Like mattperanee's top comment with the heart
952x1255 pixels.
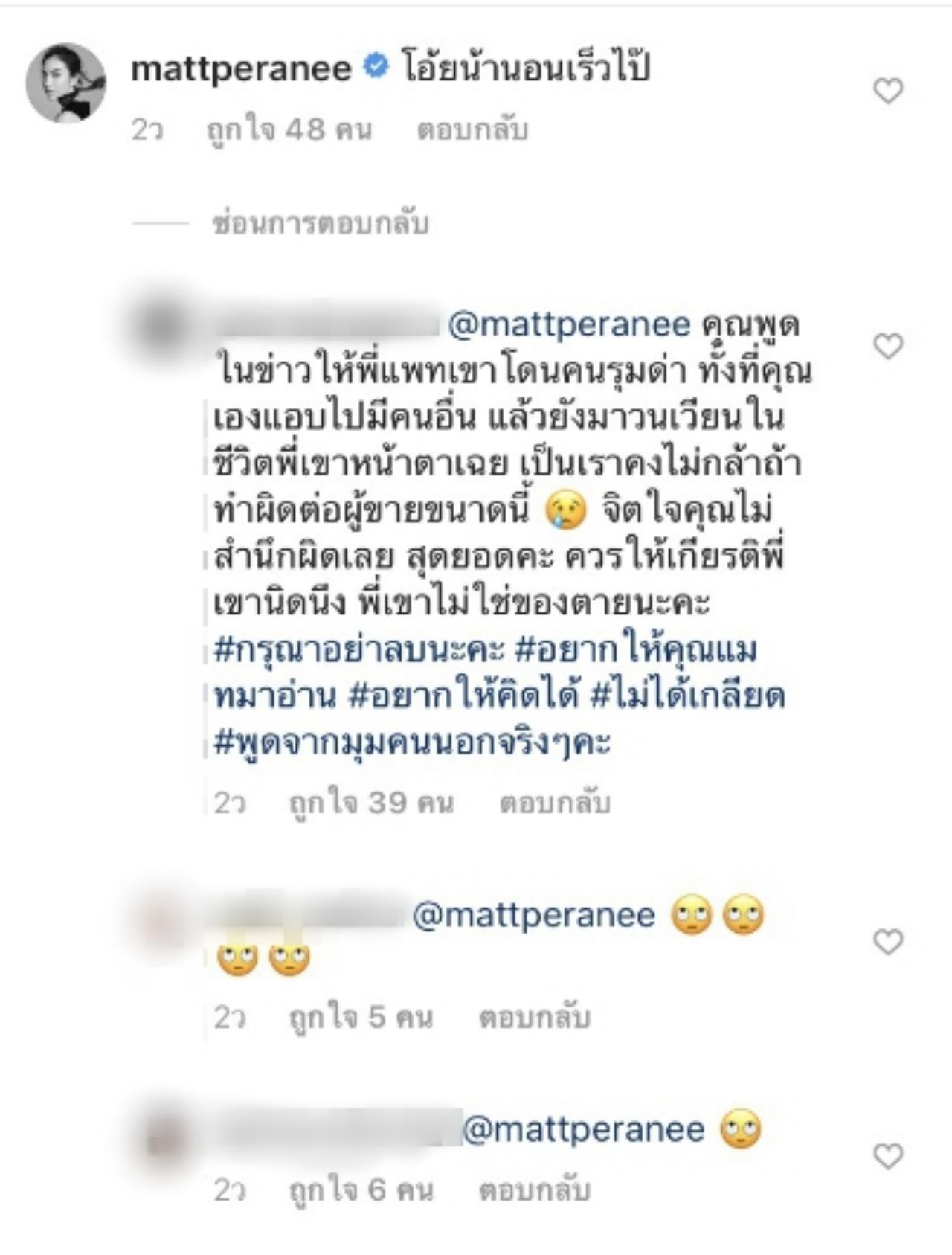(888, 92)
